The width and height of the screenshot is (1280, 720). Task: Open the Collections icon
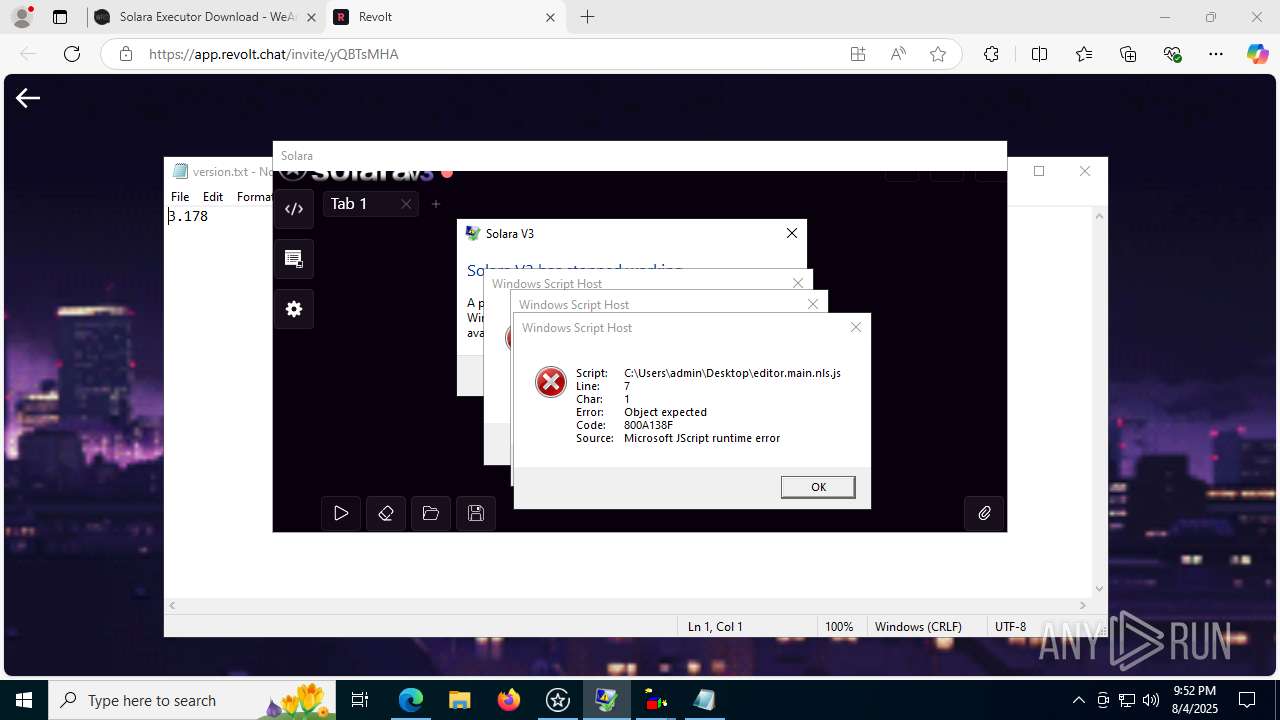(1128, 54)
